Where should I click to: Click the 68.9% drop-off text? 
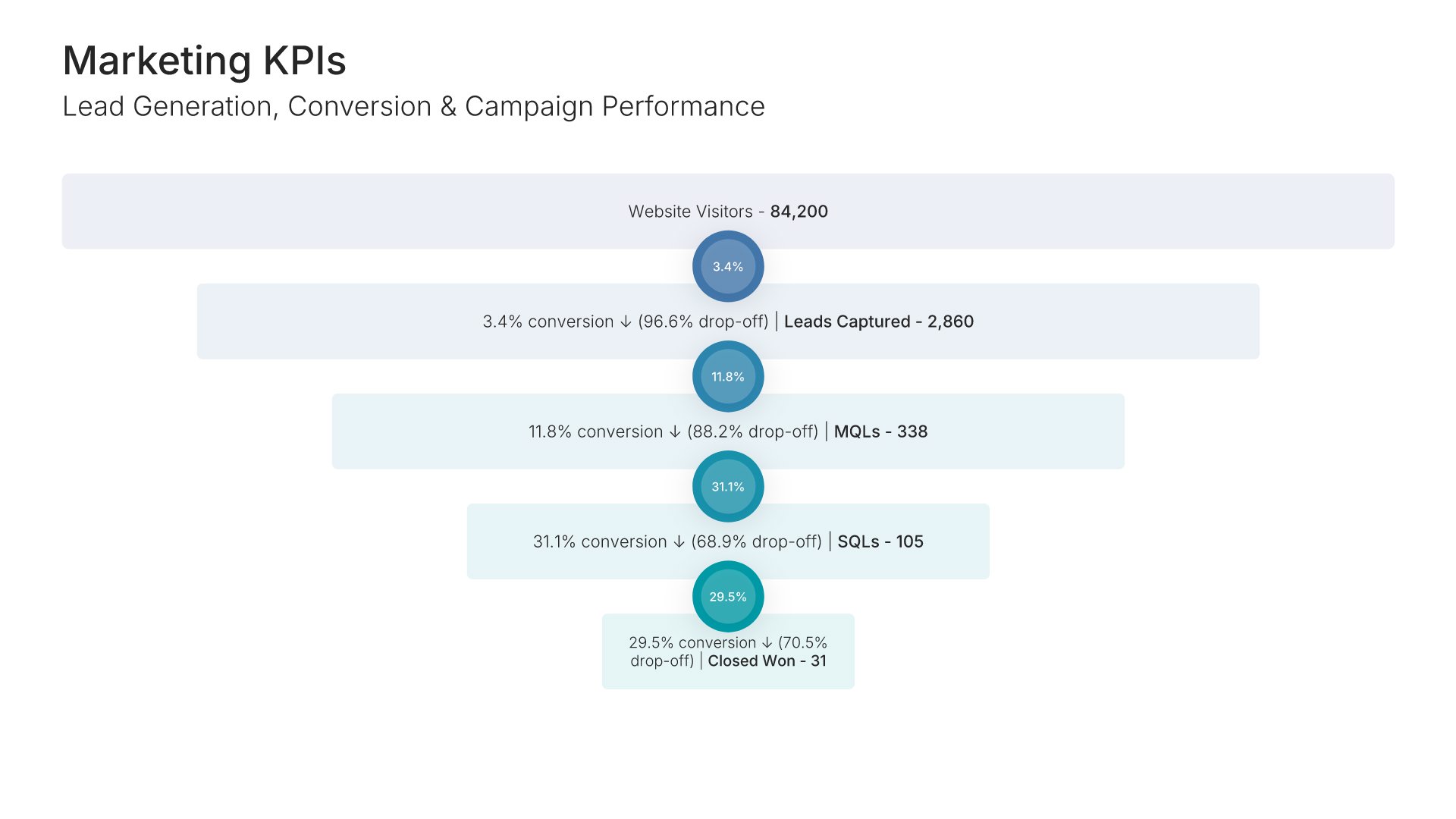pos(756,541)
